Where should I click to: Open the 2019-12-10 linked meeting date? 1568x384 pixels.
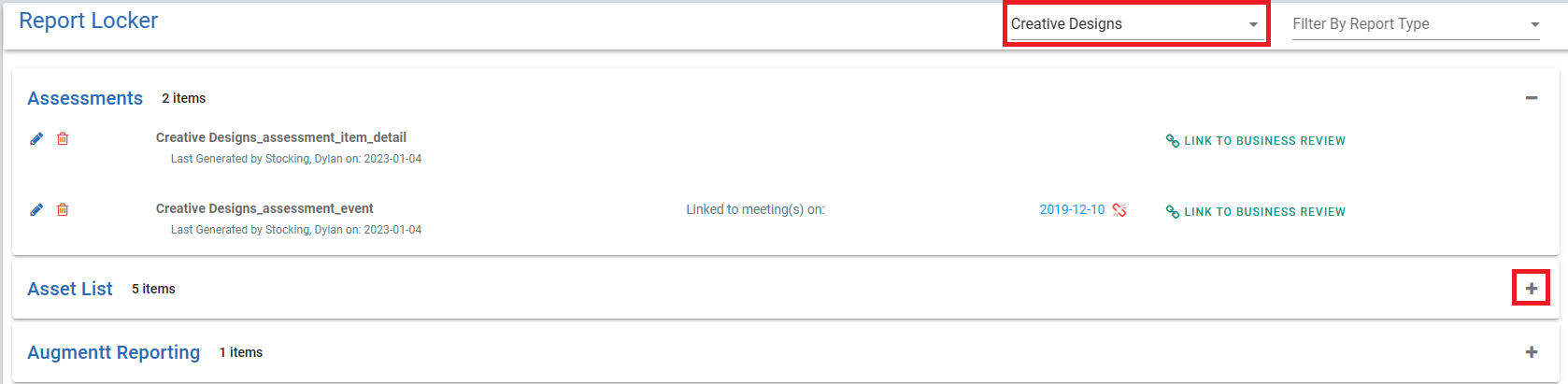click(1072, 209)
